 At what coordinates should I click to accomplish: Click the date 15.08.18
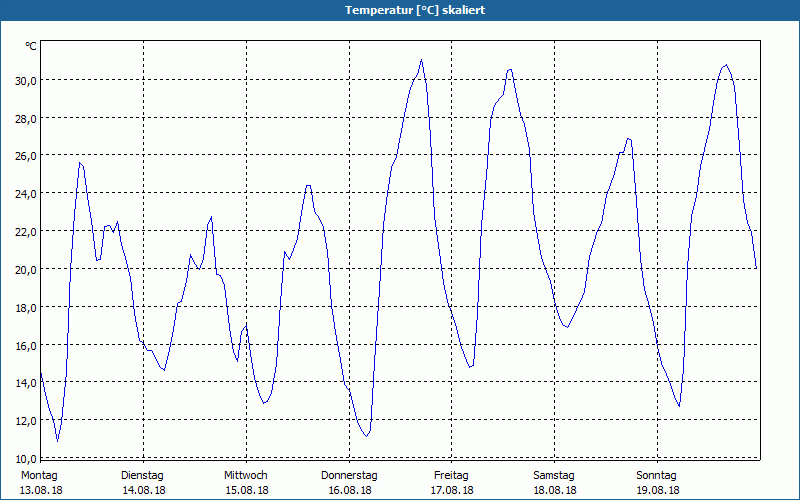tap(247, 490)
